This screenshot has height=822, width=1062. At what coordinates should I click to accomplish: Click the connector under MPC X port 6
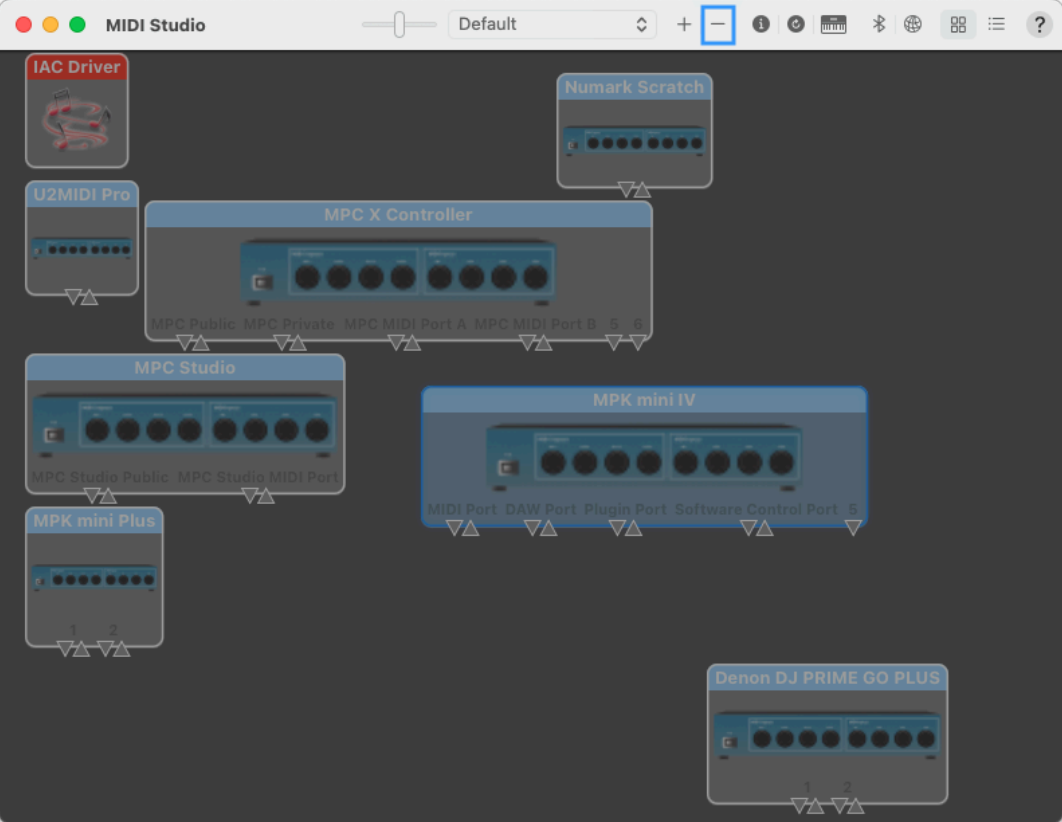(637, 343)
